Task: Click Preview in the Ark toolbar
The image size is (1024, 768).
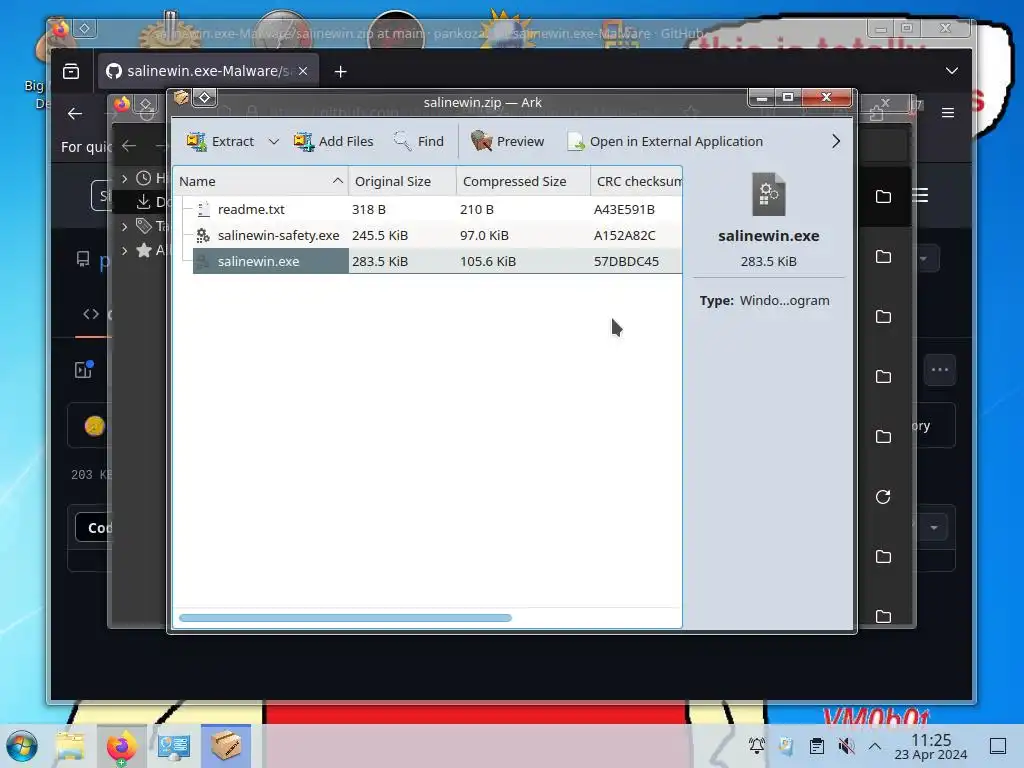Action: pos(507,141)
